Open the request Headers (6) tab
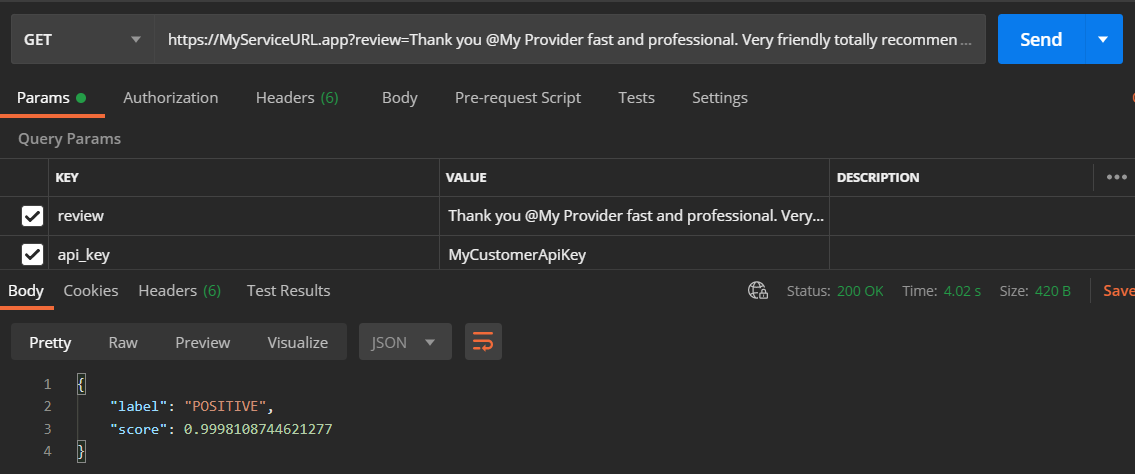 point(297,98)
